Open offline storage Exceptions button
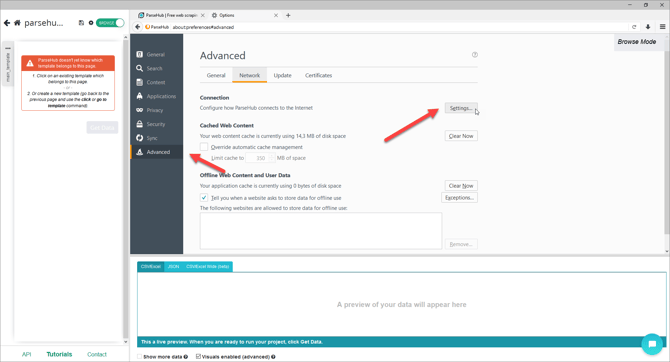Screen dimensions: 670x362 [x=459, y=198]
